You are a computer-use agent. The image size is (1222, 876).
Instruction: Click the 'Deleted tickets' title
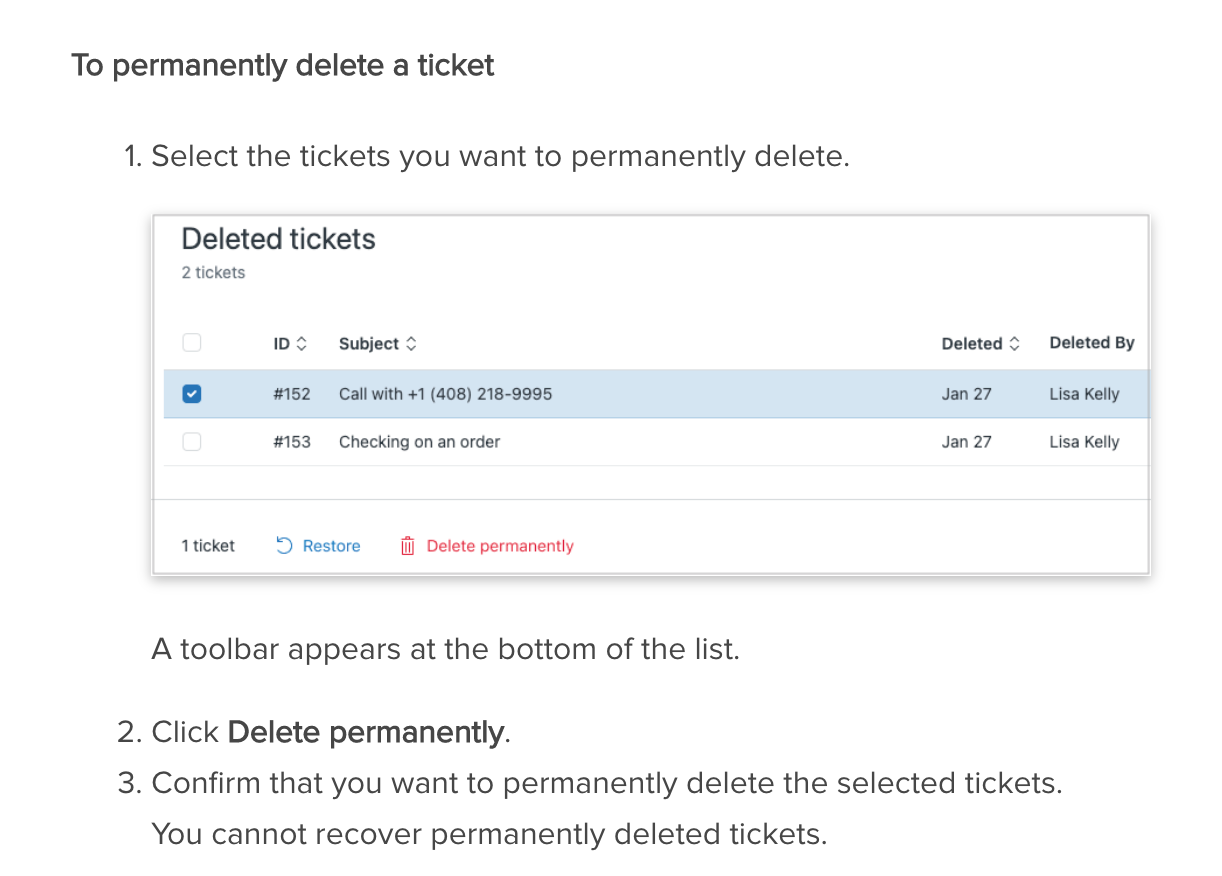278,239
